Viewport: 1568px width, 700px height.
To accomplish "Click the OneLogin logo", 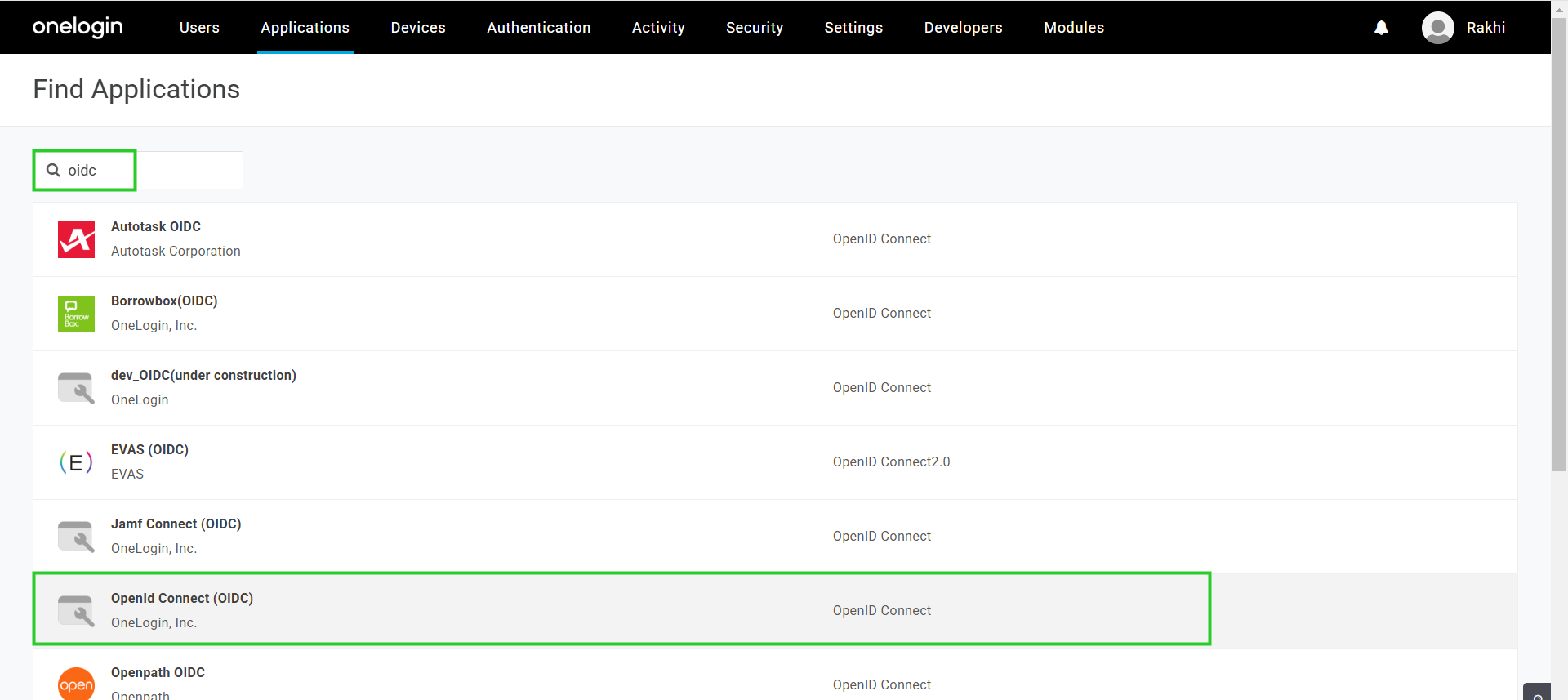I will tap(78, 27).
